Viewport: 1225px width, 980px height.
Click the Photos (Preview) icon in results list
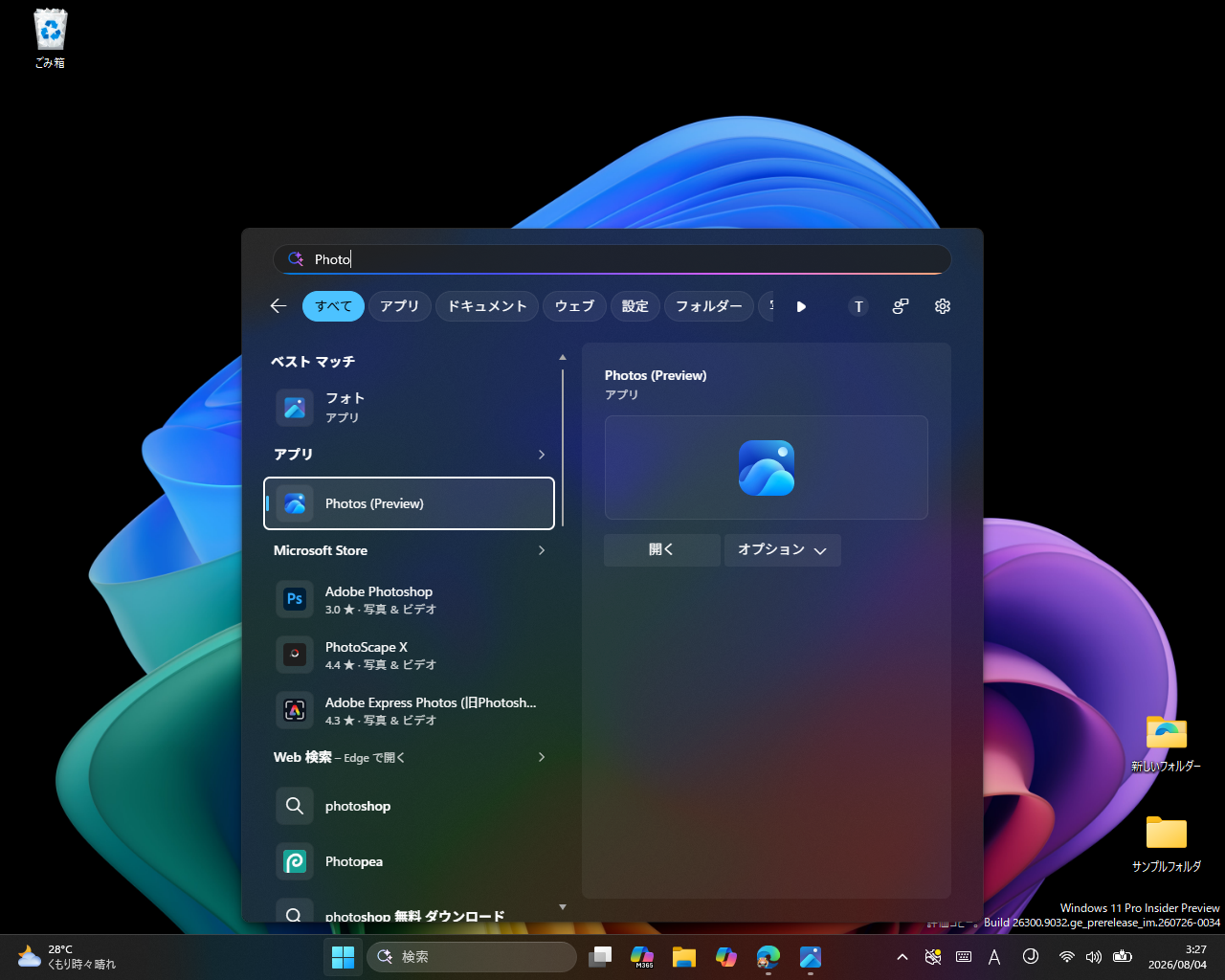(295, 503)
